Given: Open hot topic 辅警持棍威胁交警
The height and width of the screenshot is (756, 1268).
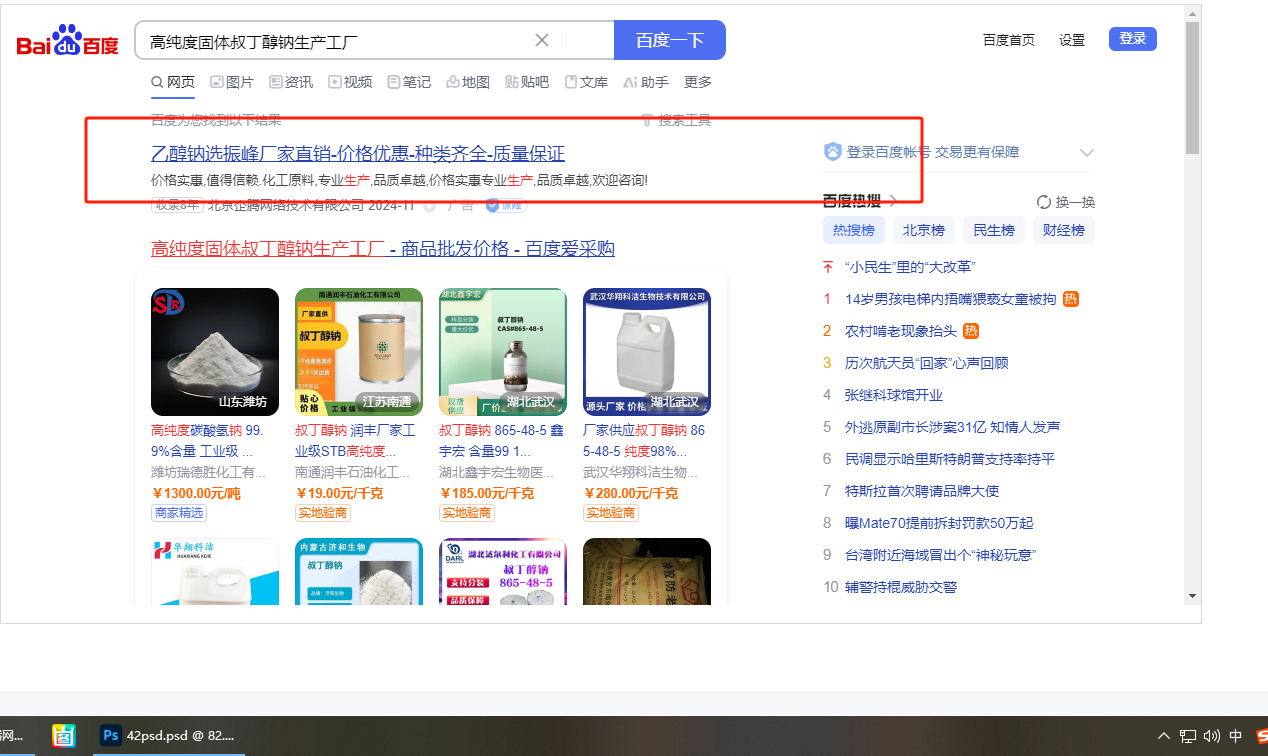Looking at the screenshot, I should (901, 587).
